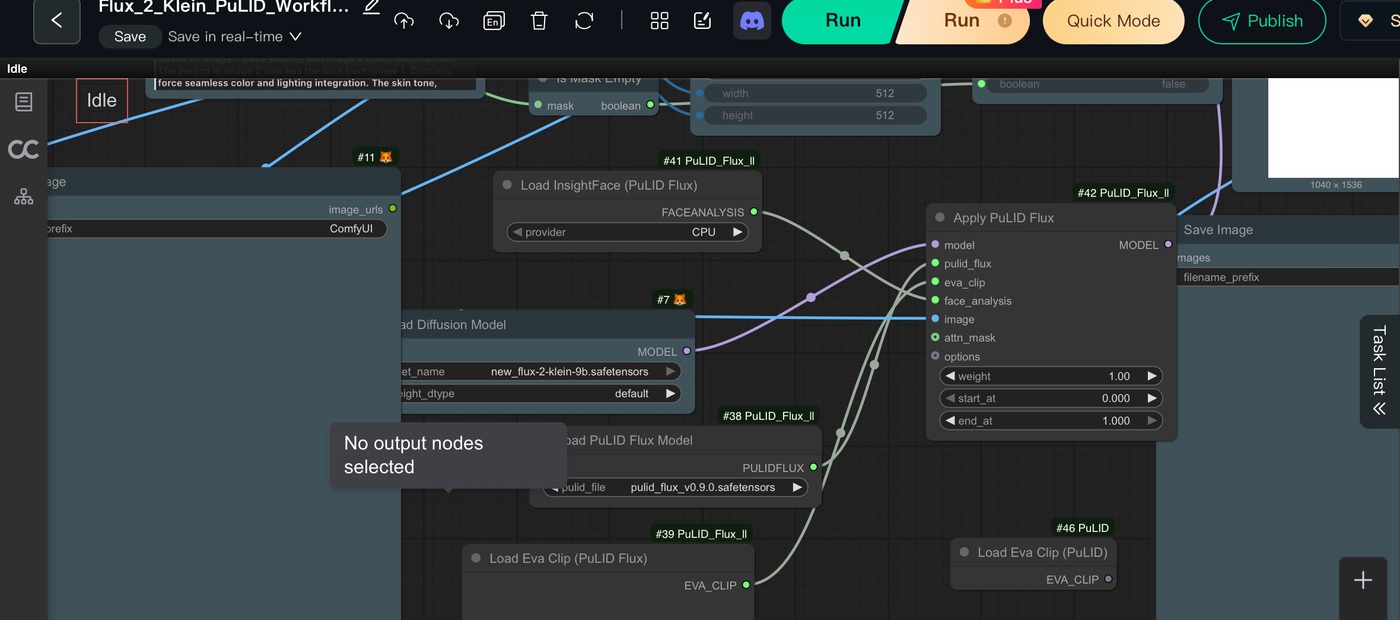Open the provider CPU combo box
This screenshot has height=620, width=1400.
click(628, 232)
